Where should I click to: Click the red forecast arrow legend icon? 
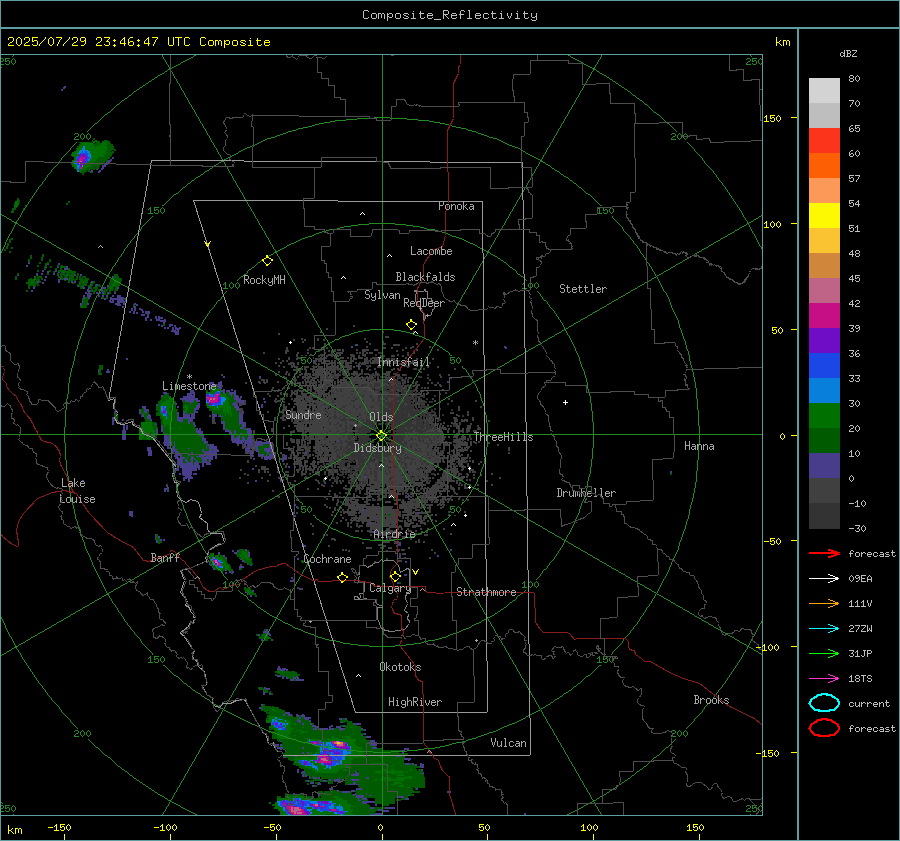click(x=824, y=553)
